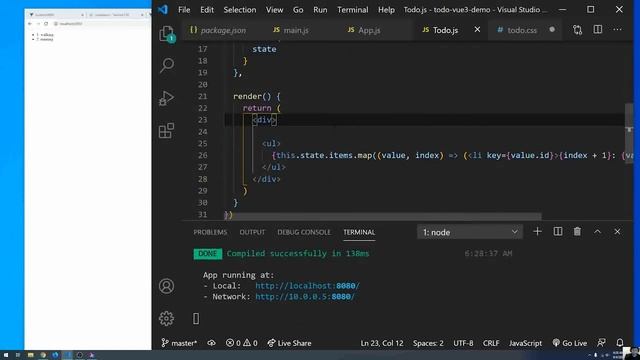
Task: Open the Run and Debug view
Action: (167, 98)
